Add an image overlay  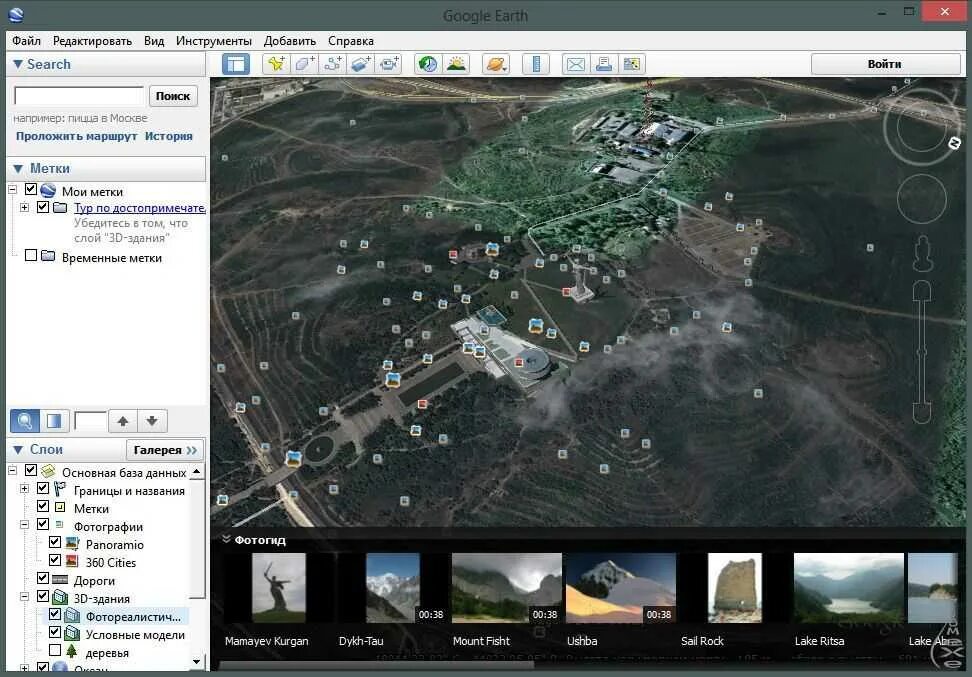click(361, 64)
